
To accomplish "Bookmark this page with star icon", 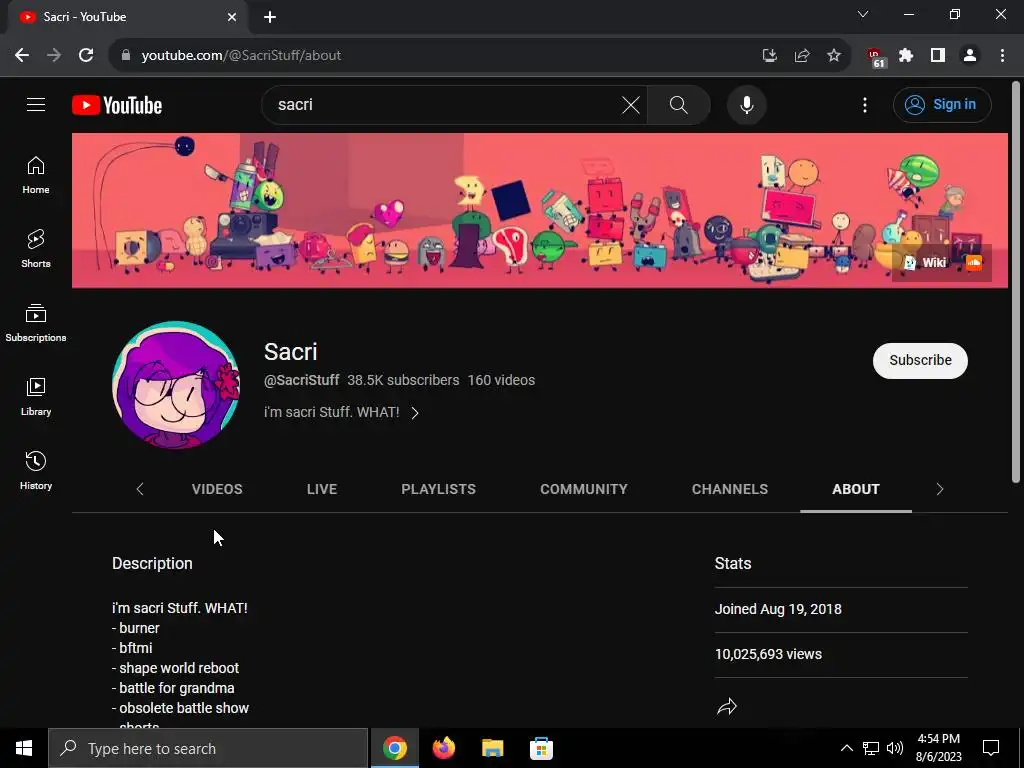I will point(834,56).
